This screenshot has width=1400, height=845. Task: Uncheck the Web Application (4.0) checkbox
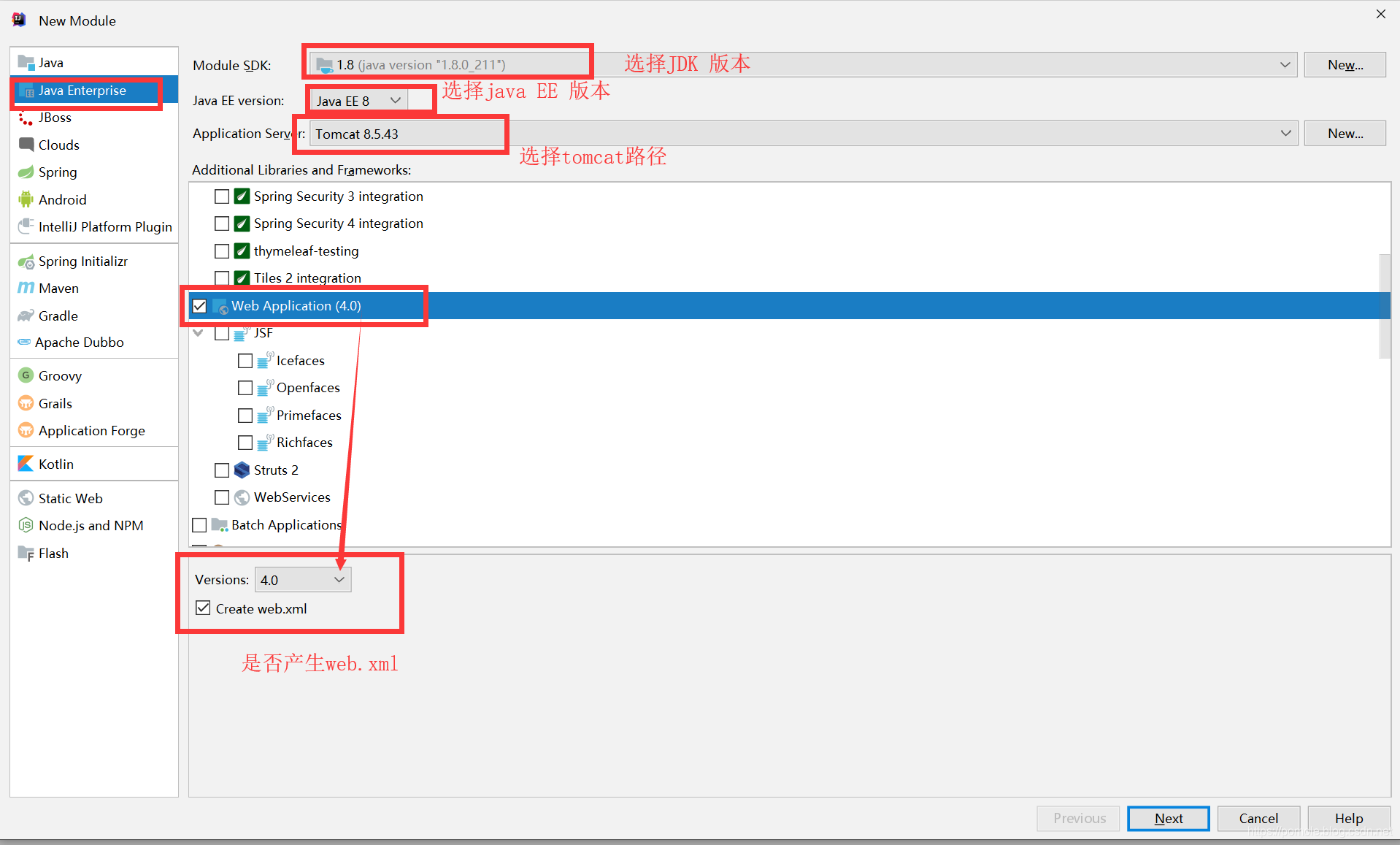coord(199,306)
